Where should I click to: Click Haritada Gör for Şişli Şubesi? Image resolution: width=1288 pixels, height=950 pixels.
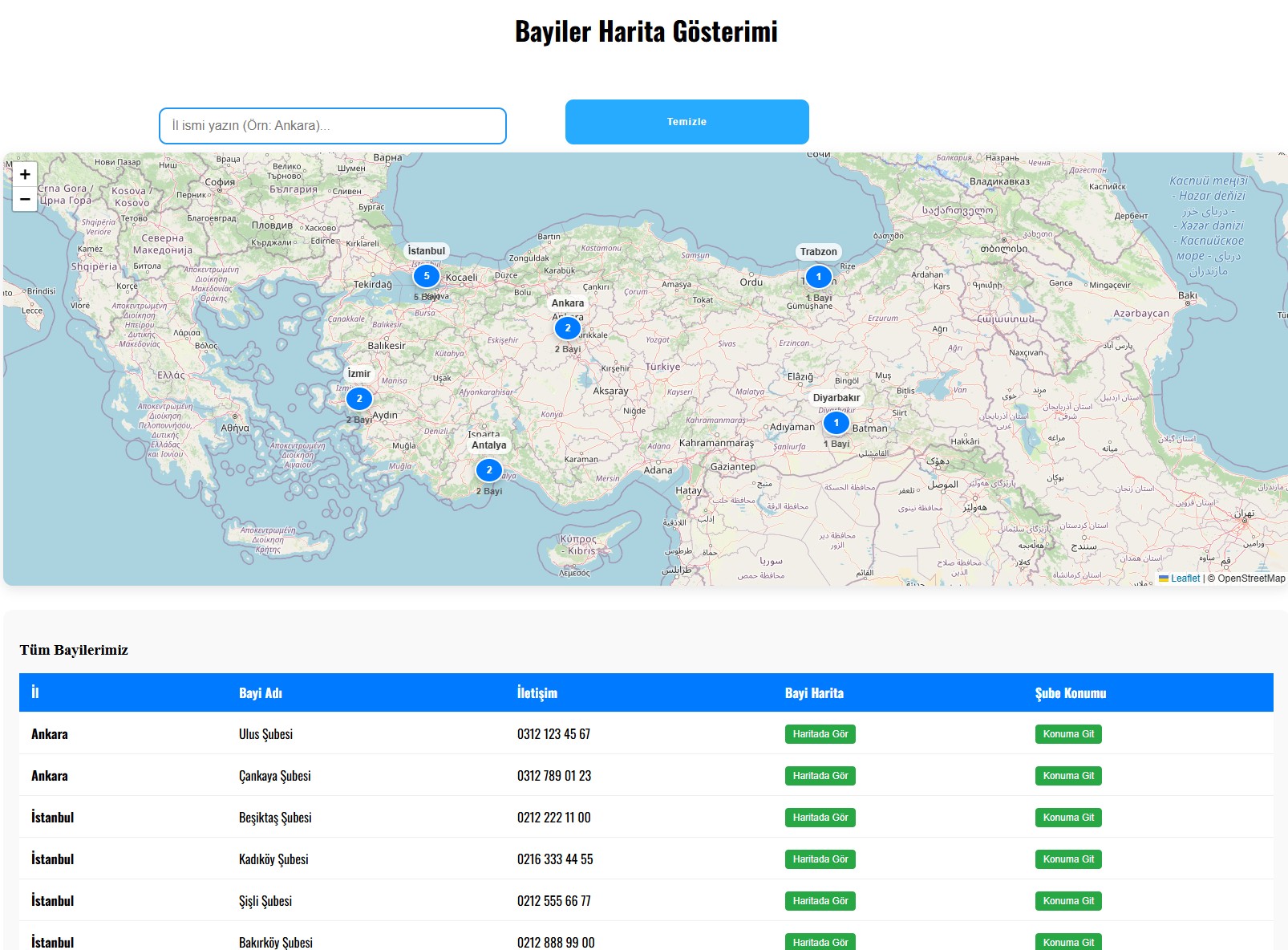coord(820,900)
